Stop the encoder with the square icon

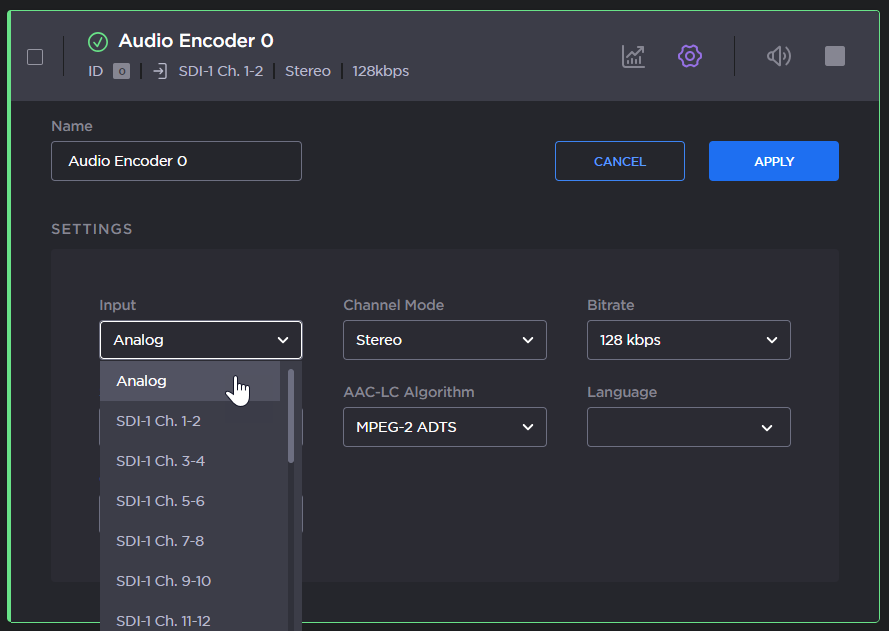point(835,56)
